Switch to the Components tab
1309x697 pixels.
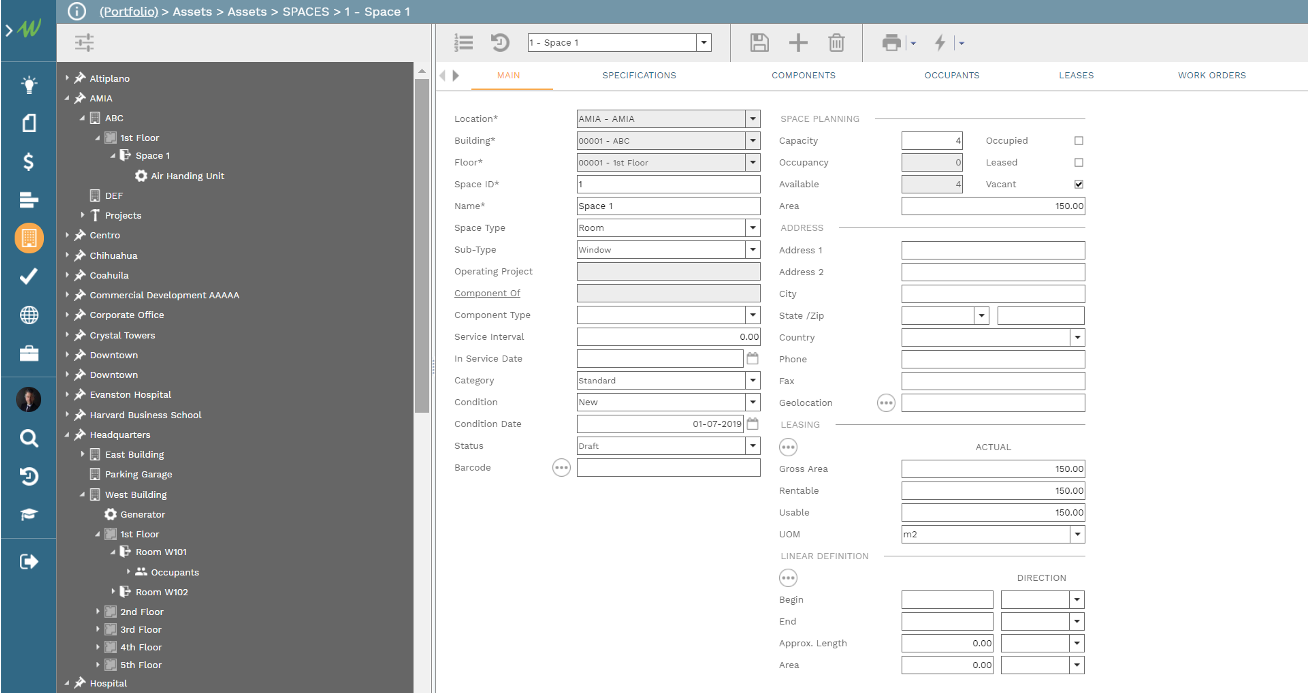click(803, 75)
